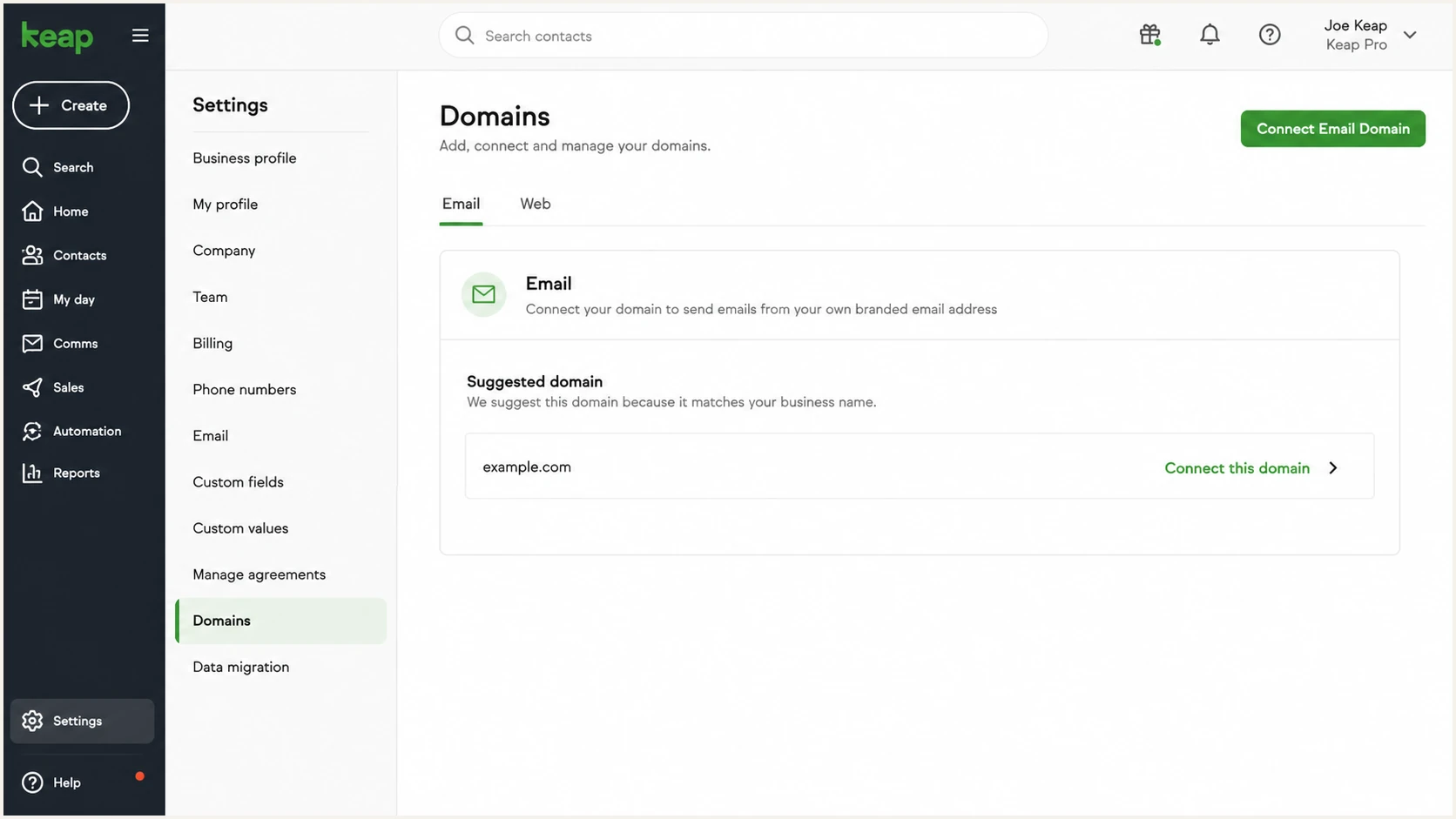Click the Search contacts field
This screenshot has width=1456, height=819.
743,36
